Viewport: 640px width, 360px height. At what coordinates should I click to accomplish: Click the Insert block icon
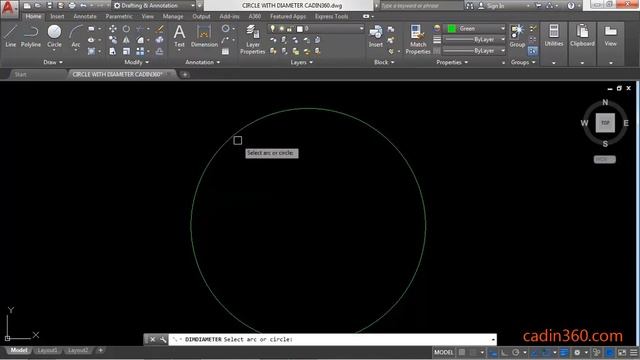[x=376, y=36]
